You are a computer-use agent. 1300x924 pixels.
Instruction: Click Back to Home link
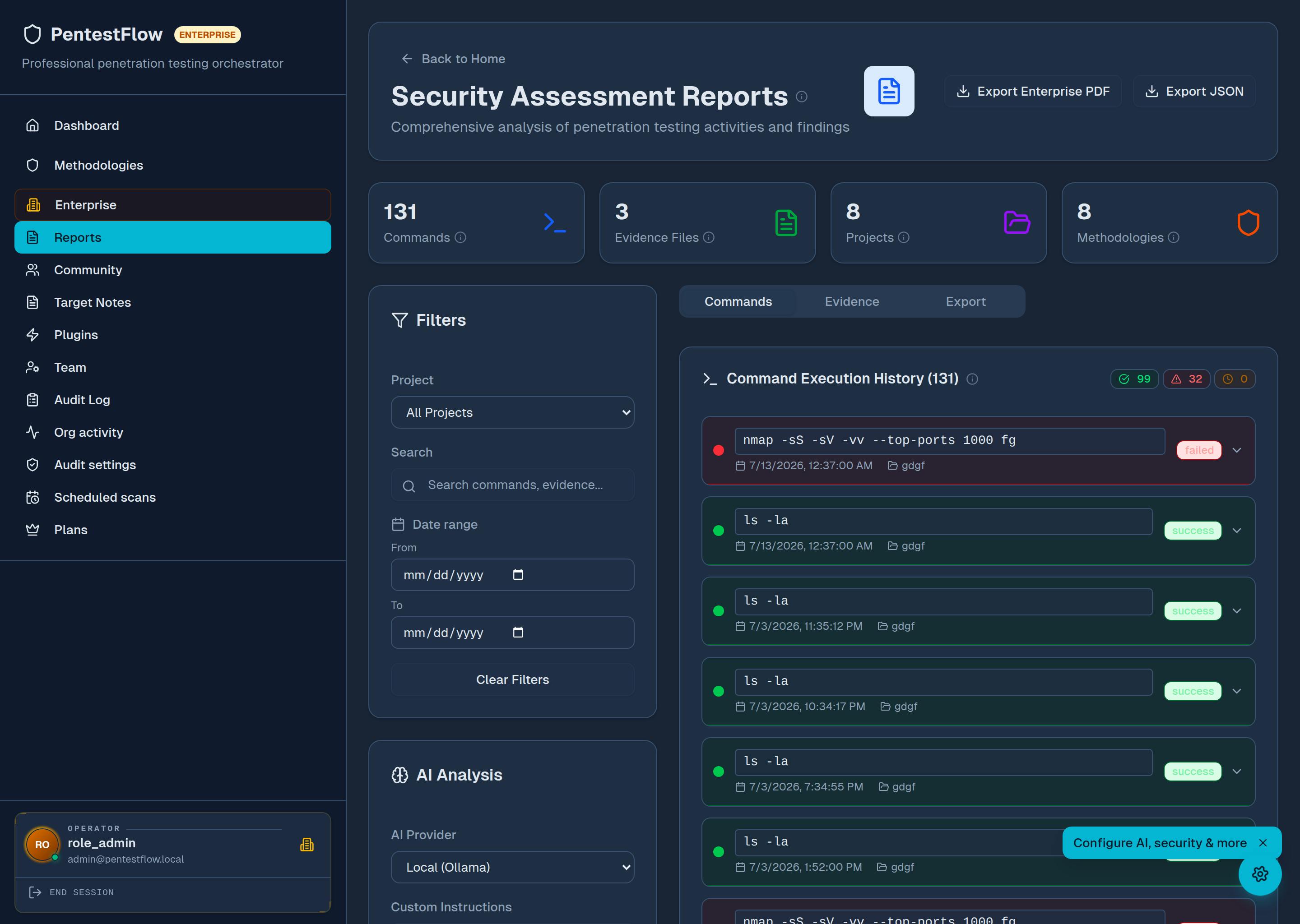click(x=453, y=59)
